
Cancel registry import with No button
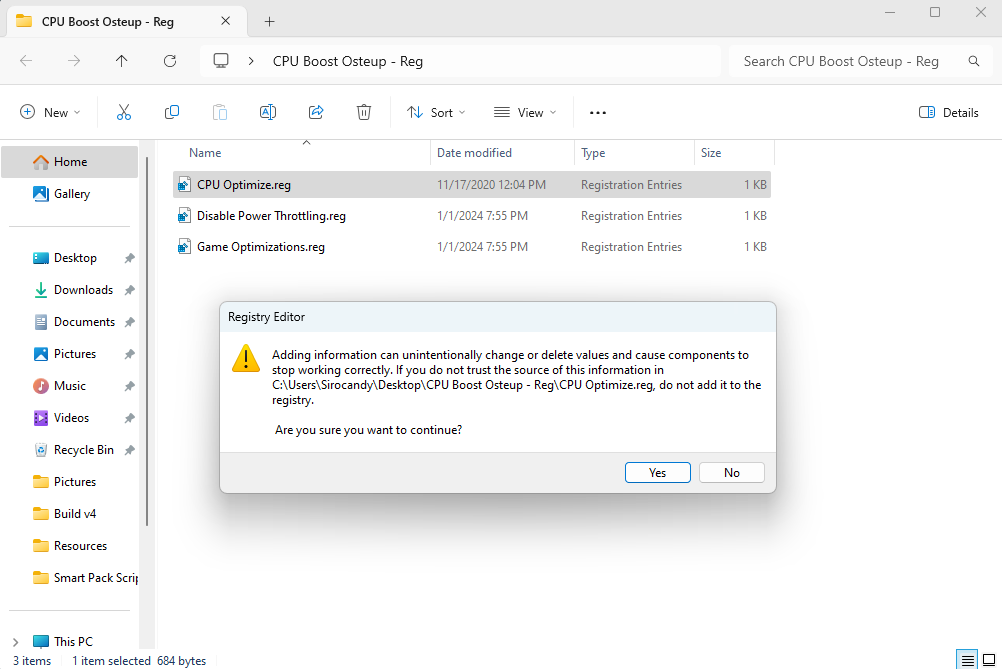732,473
